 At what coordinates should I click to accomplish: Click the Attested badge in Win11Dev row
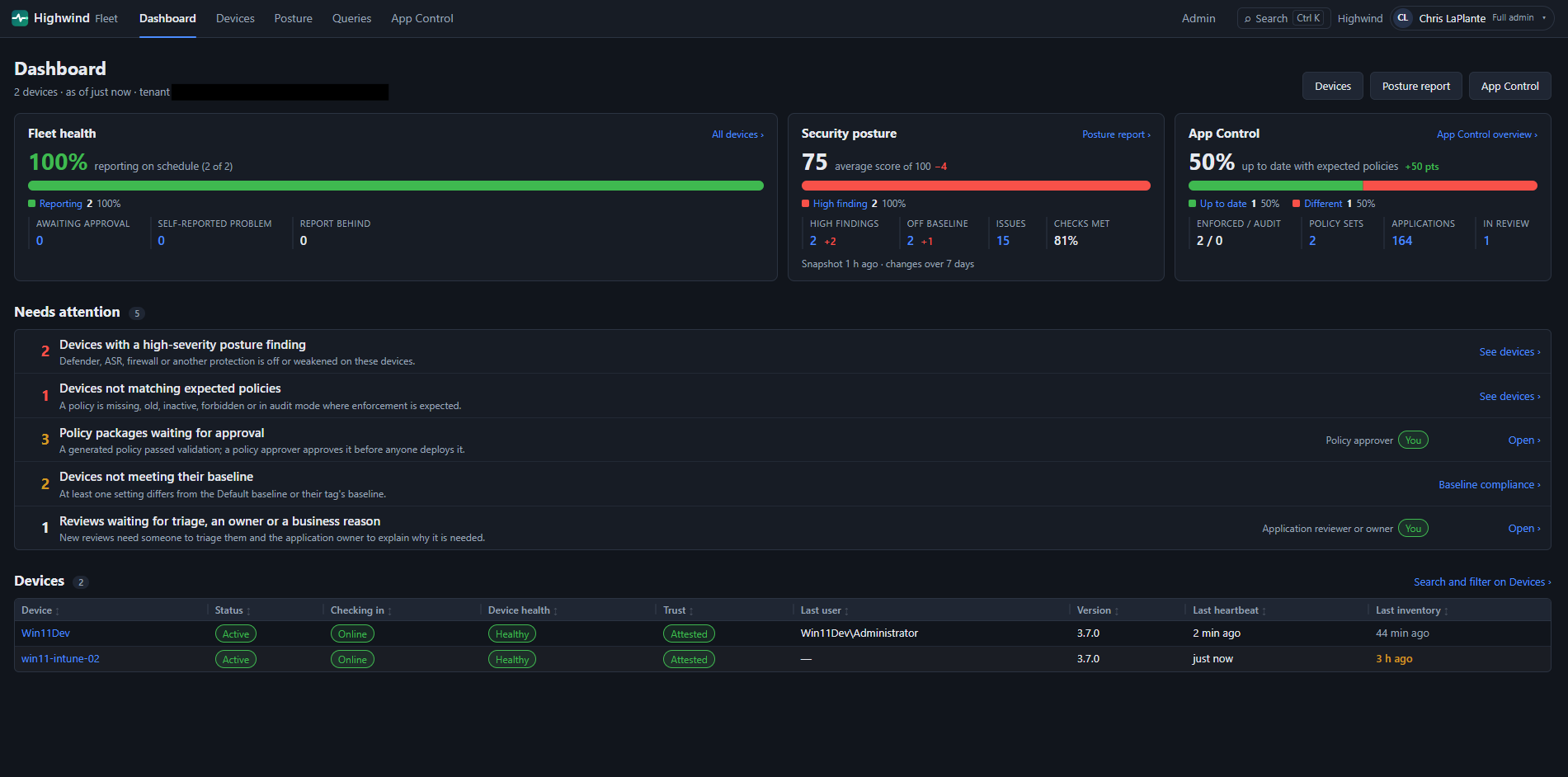pos(689,633)
